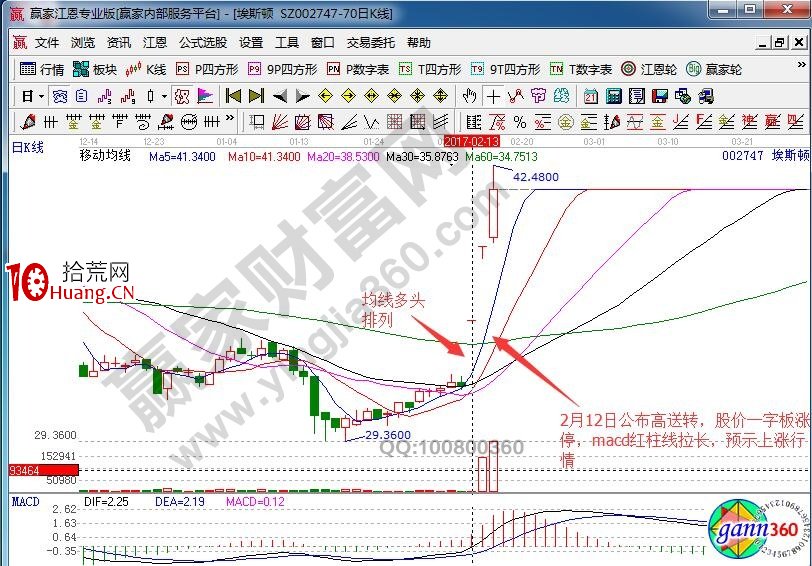Screen dimensions: 812x566
Task: Click the Ma5=41.3400 indicator value
Action: pos(182,157)
